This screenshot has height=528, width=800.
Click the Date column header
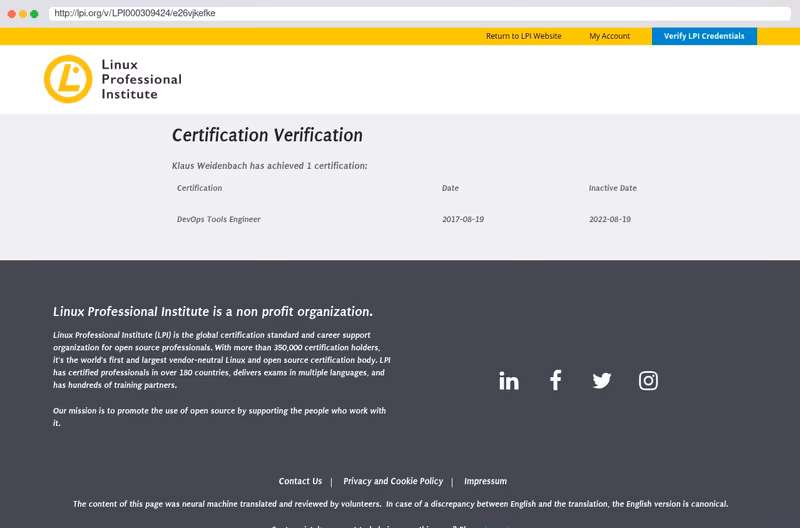tap(450, 188)
